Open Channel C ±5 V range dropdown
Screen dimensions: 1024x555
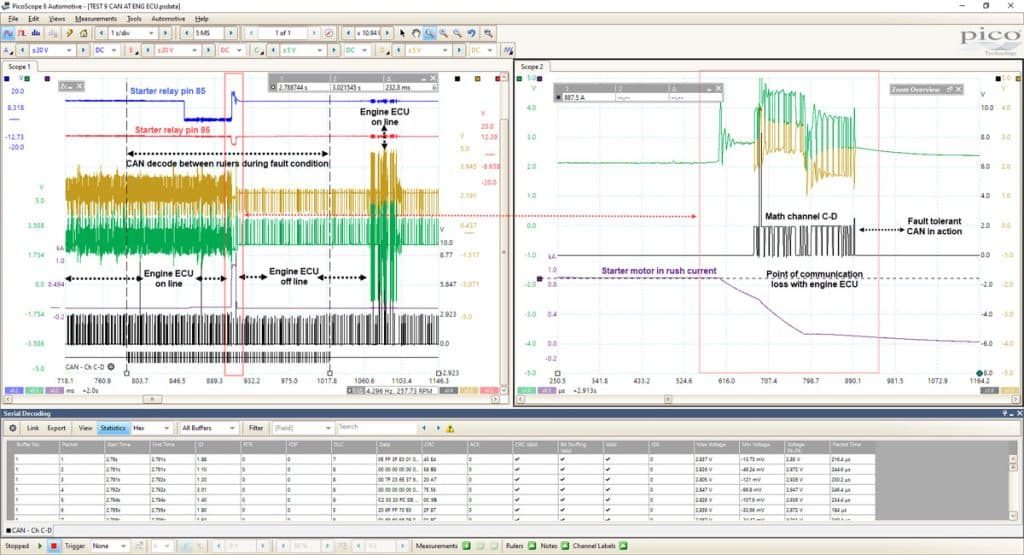pos(304,50)
